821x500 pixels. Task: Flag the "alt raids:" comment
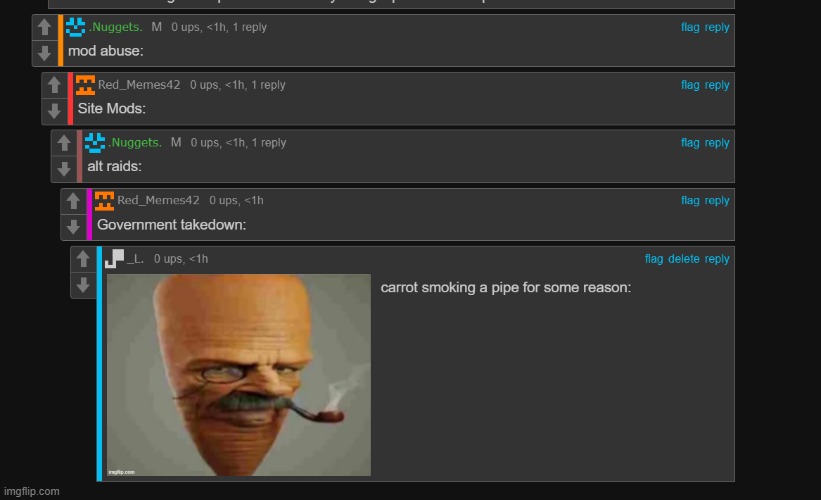[x=690, y=143]
